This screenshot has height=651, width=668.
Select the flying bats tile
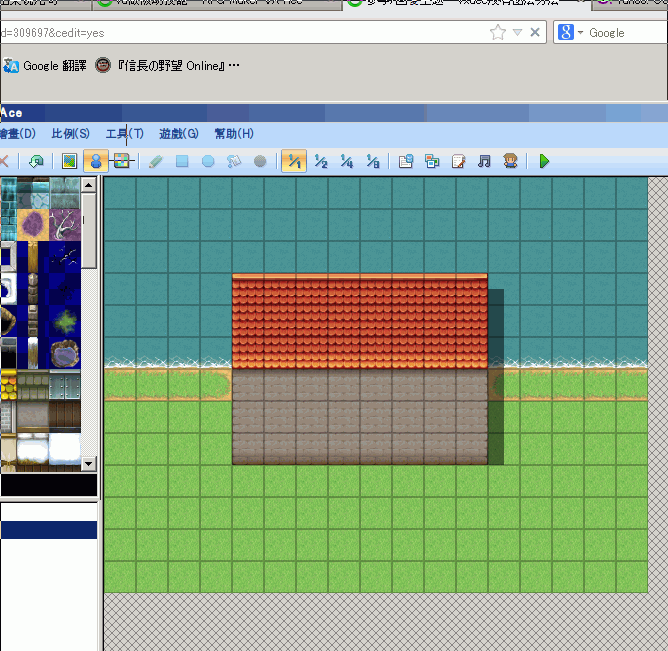coord(65,257)
